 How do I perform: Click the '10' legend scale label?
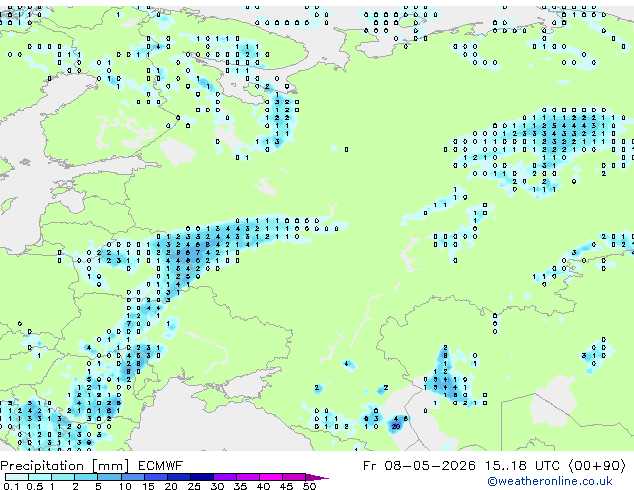[x=125, y=486]
